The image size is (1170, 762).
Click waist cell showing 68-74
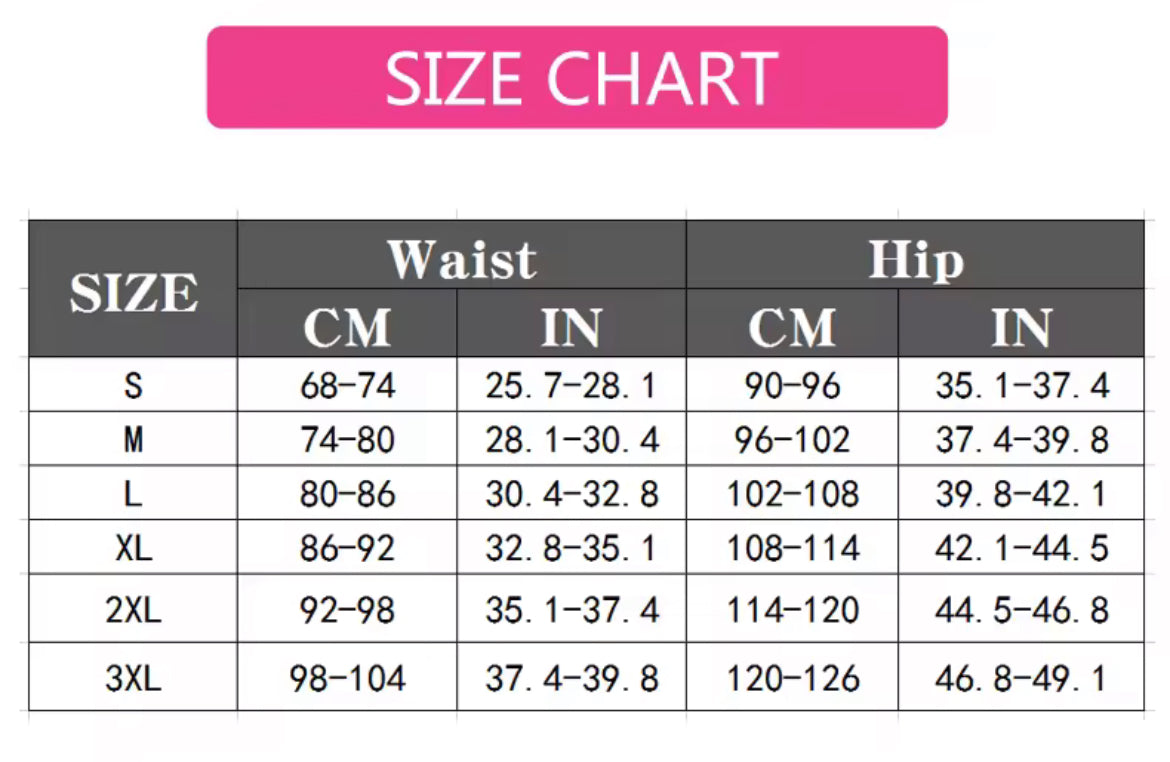click(x=347, y=386)
